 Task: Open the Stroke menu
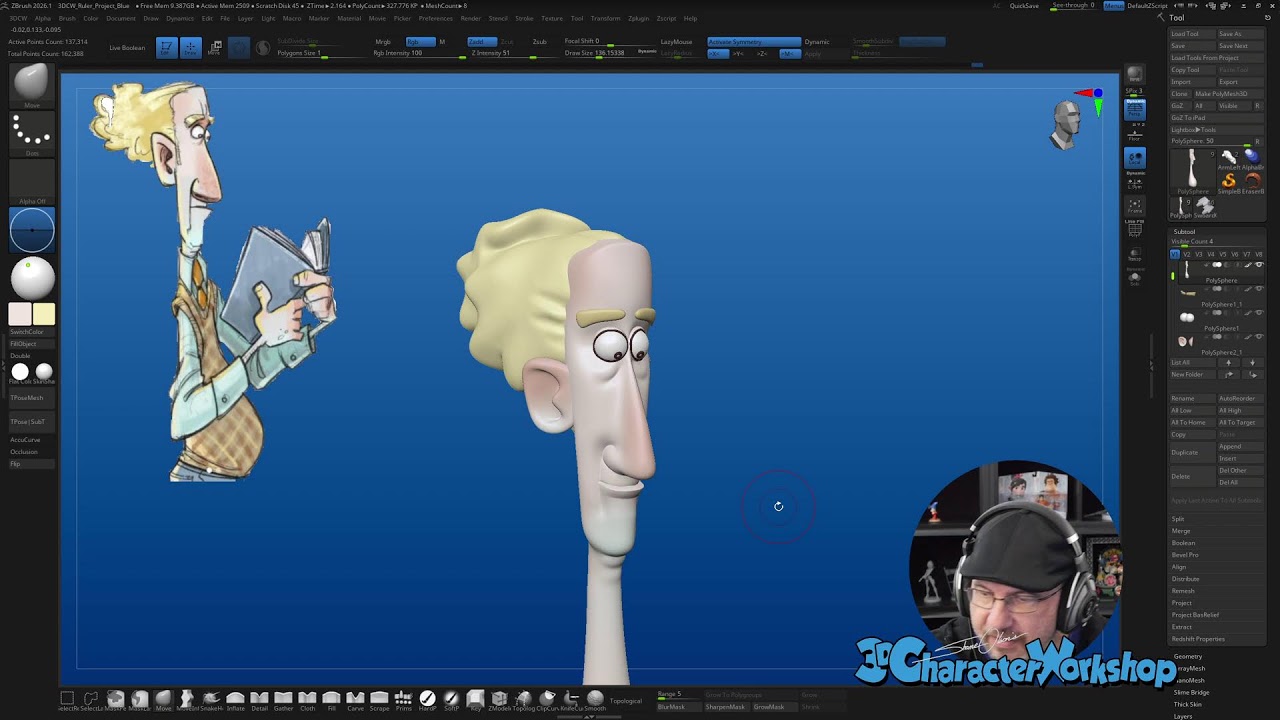point(524,18)
